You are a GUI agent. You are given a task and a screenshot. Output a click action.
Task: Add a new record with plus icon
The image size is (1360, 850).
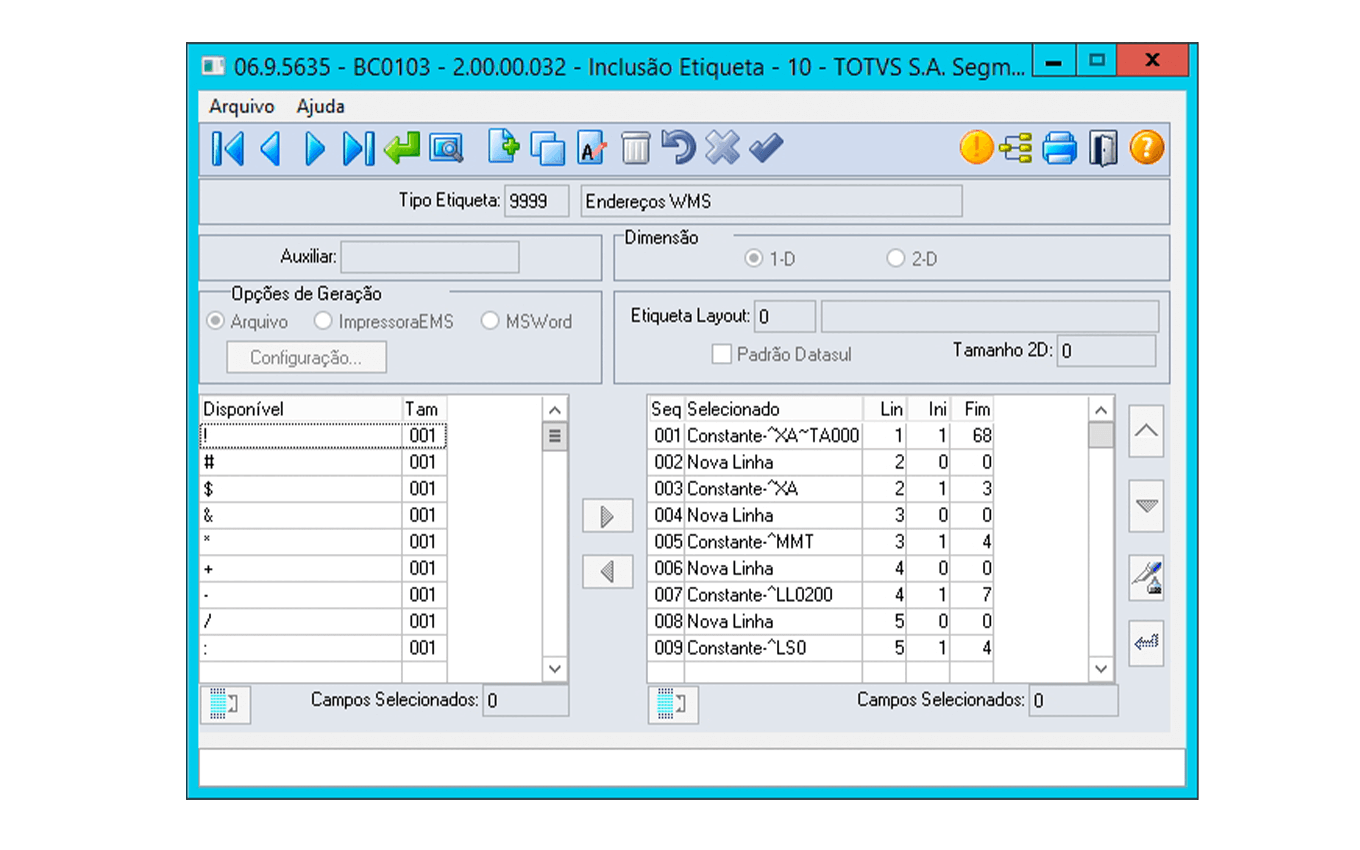[x=503, y=148]
